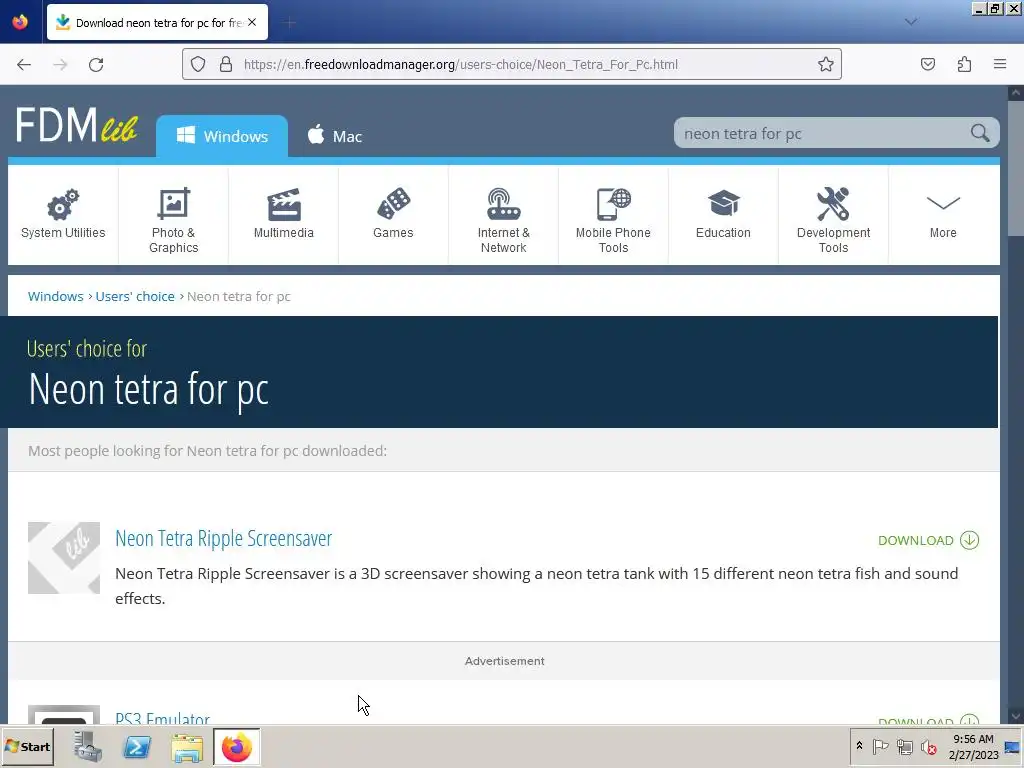The width and height of the screenshot is (1024, 768).
Task: Click the muted volume tray icon
Action: pos(928,746)
